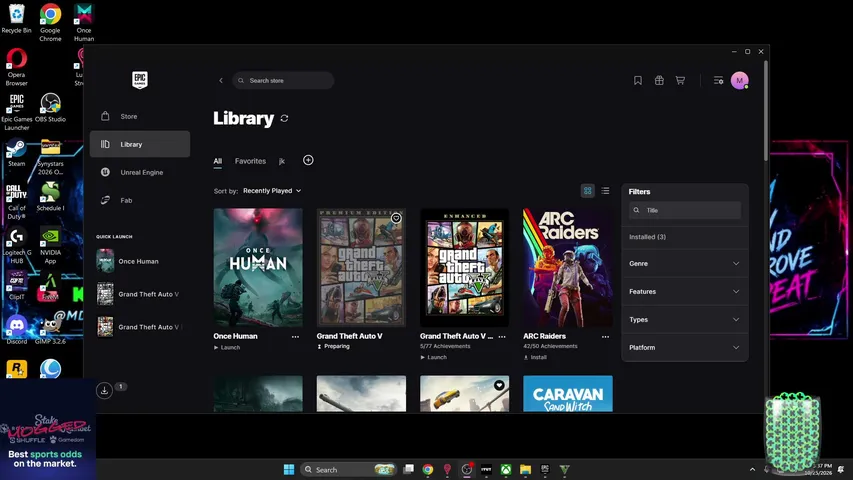The width and height of the screenshot is (853, 480).
Task: Expand the Features filter
Action: [x=684, y=292]
